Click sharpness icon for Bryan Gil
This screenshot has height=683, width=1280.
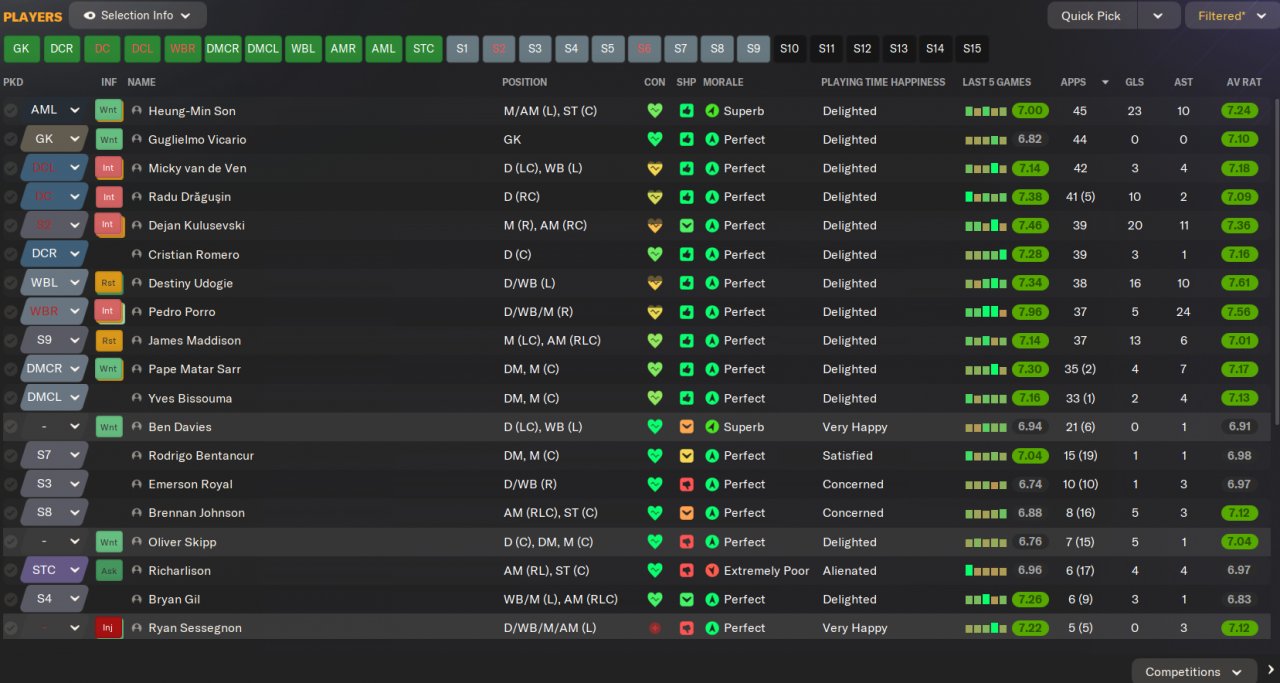point(686,599)
